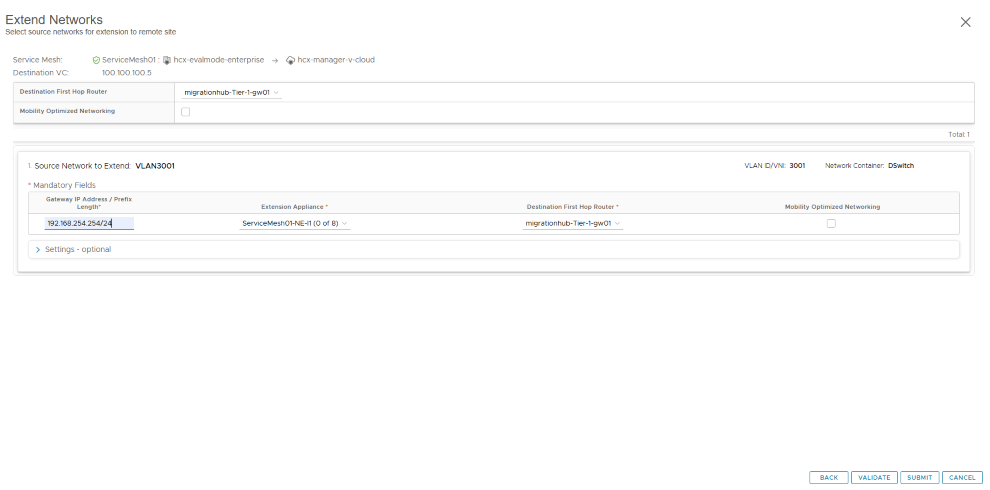Image resolution: width=990 pixels, height=490 pixels.
Task: Submit the network extension
Action: (x=920, y=478)
